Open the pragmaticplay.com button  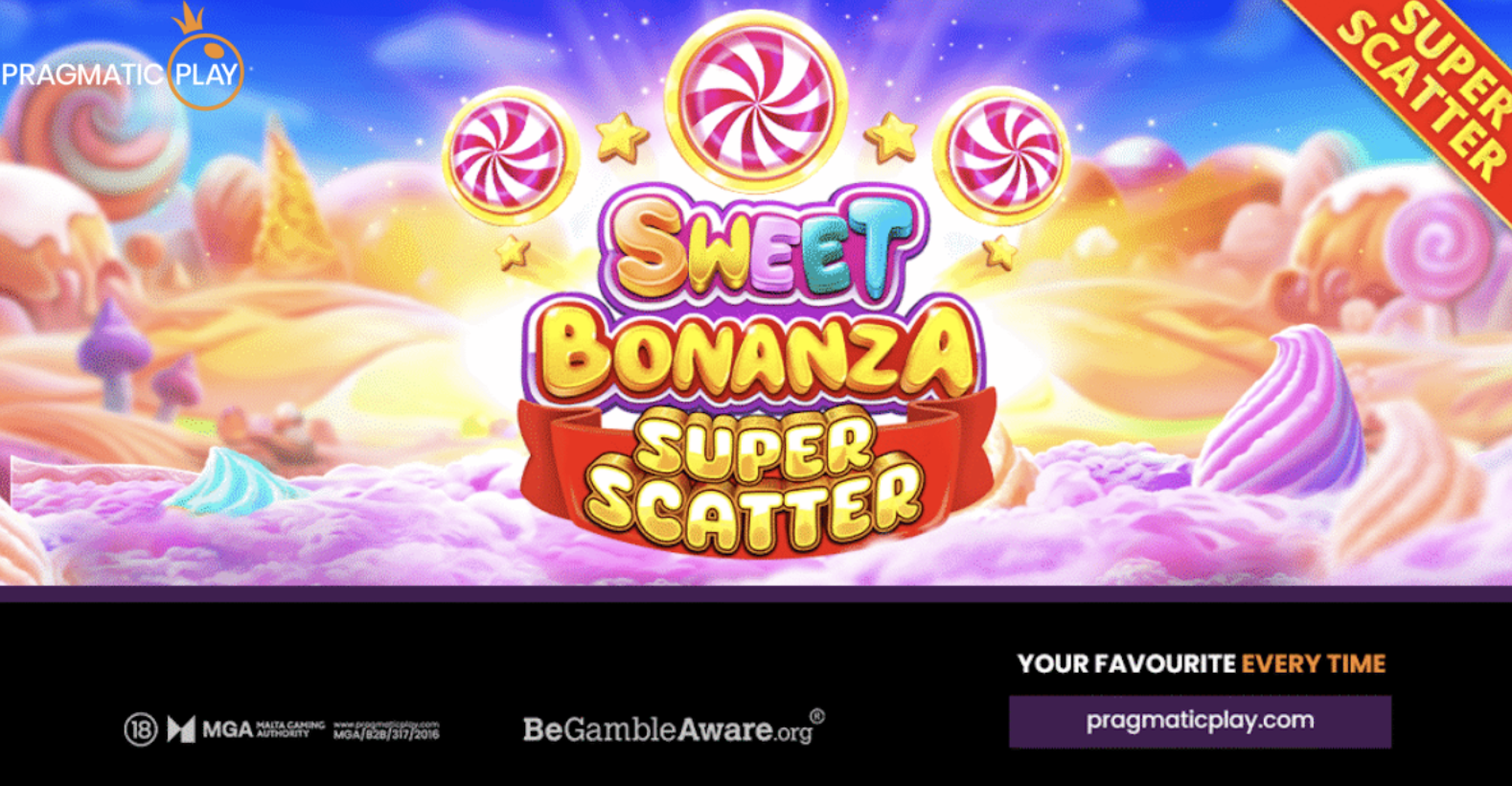pyautogui.click(x=1200, y=722)
